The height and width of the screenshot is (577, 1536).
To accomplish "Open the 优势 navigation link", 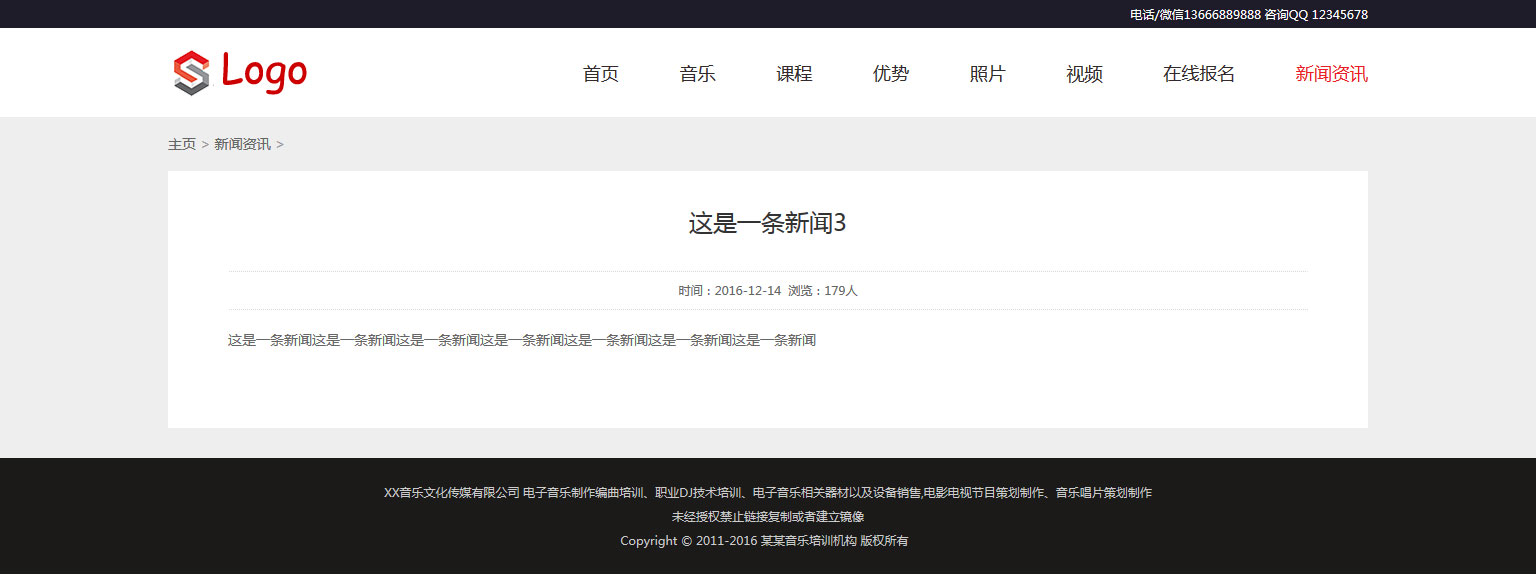I will 890,74.
